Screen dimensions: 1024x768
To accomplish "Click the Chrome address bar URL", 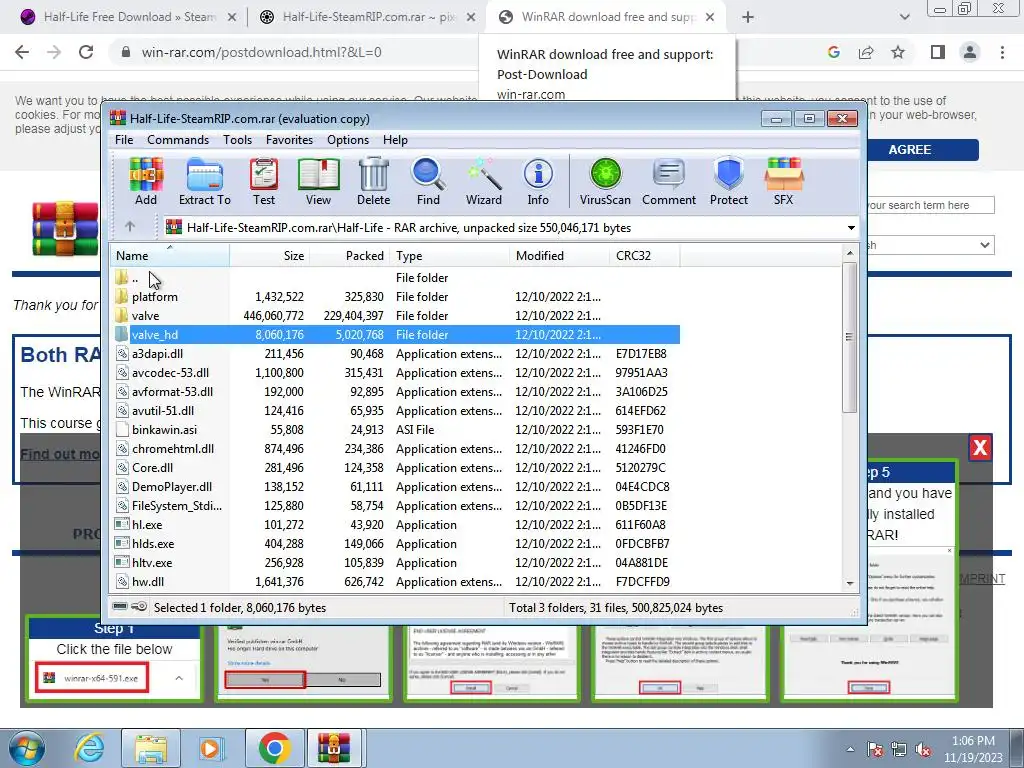I will [261, 52].
